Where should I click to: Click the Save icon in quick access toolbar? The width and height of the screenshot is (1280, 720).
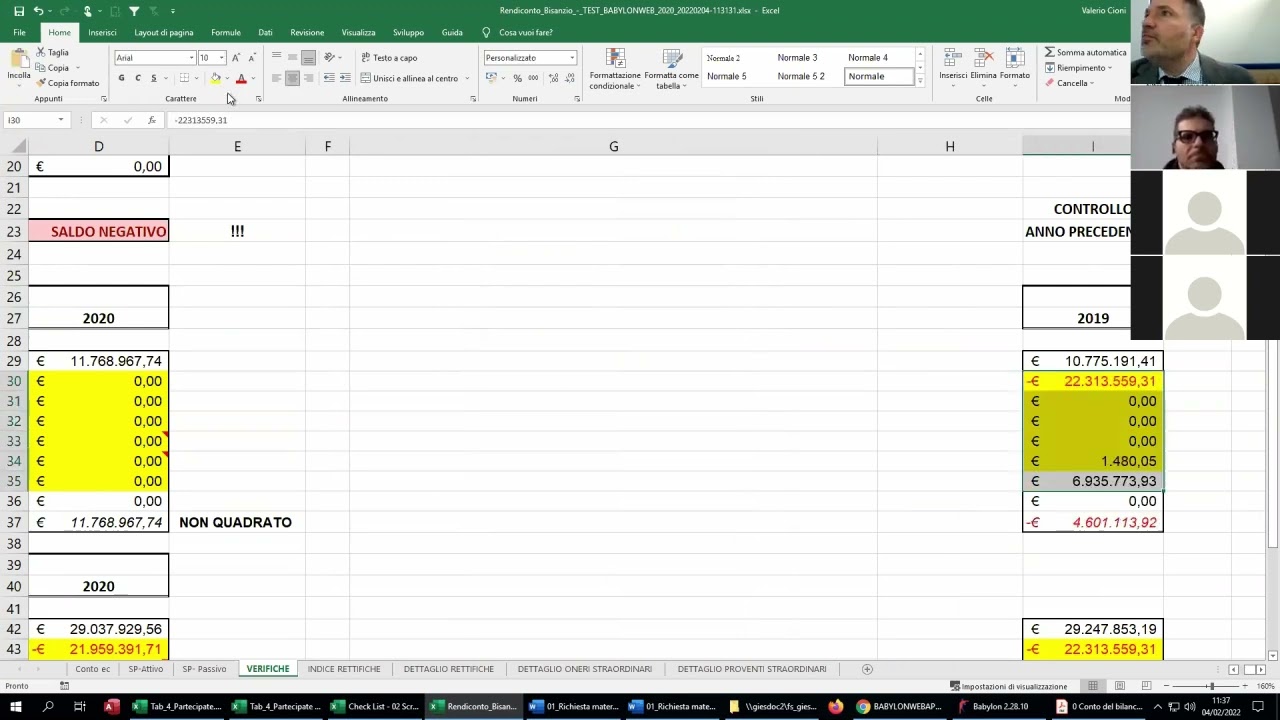18,11
